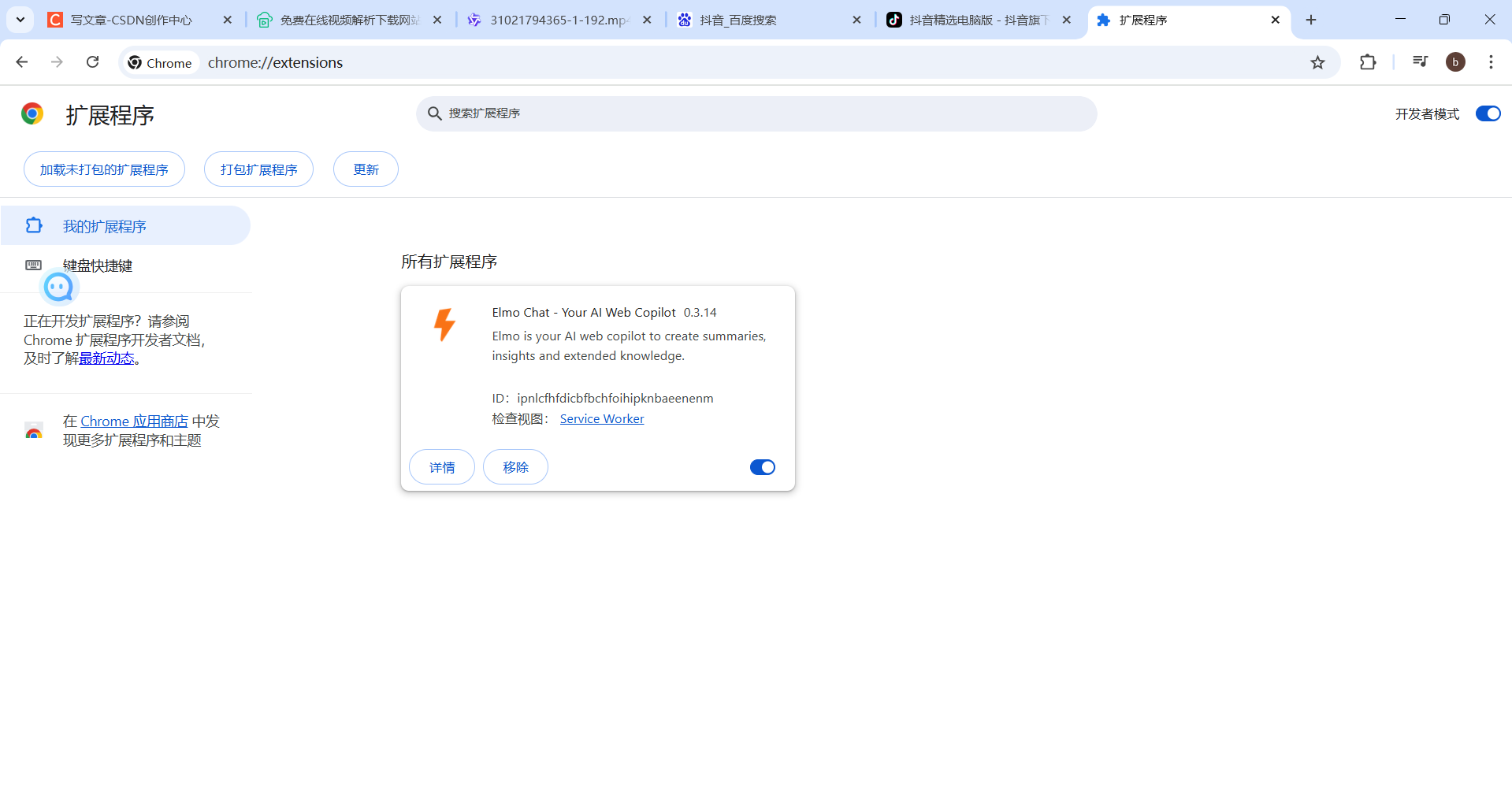Switch to the 免费在线视频解析下载网站 tab
The height and width of the screenshot is (802, 1512).
[350, 20]
